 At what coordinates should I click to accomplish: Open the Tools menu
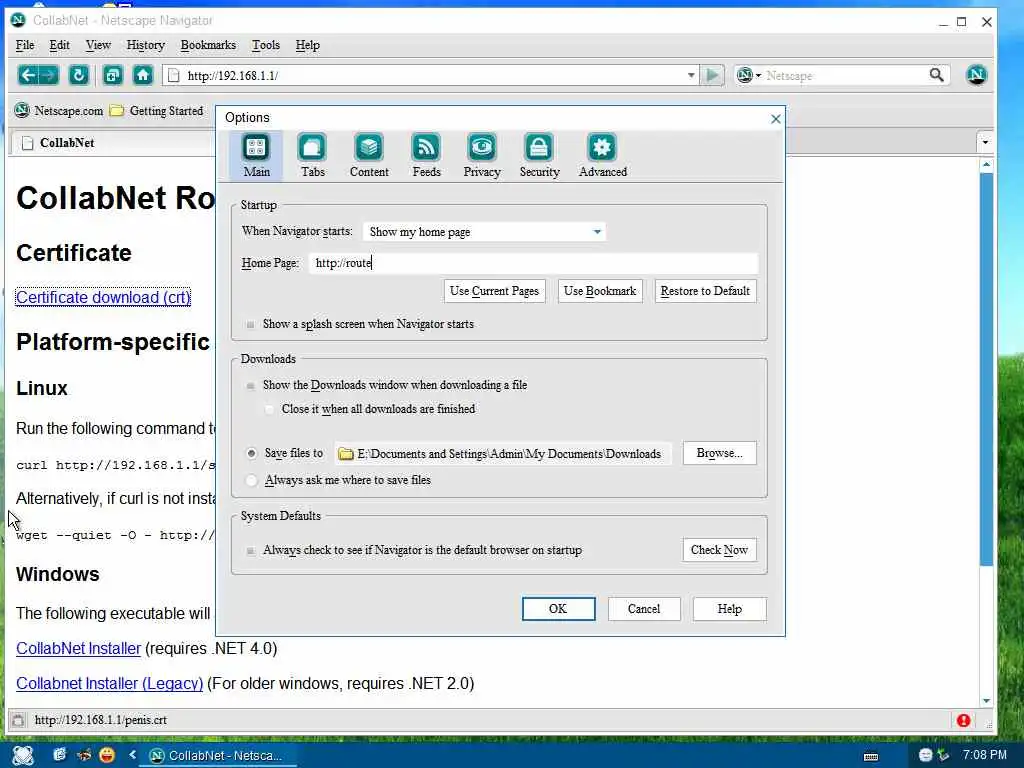click(x=266, y=45)
